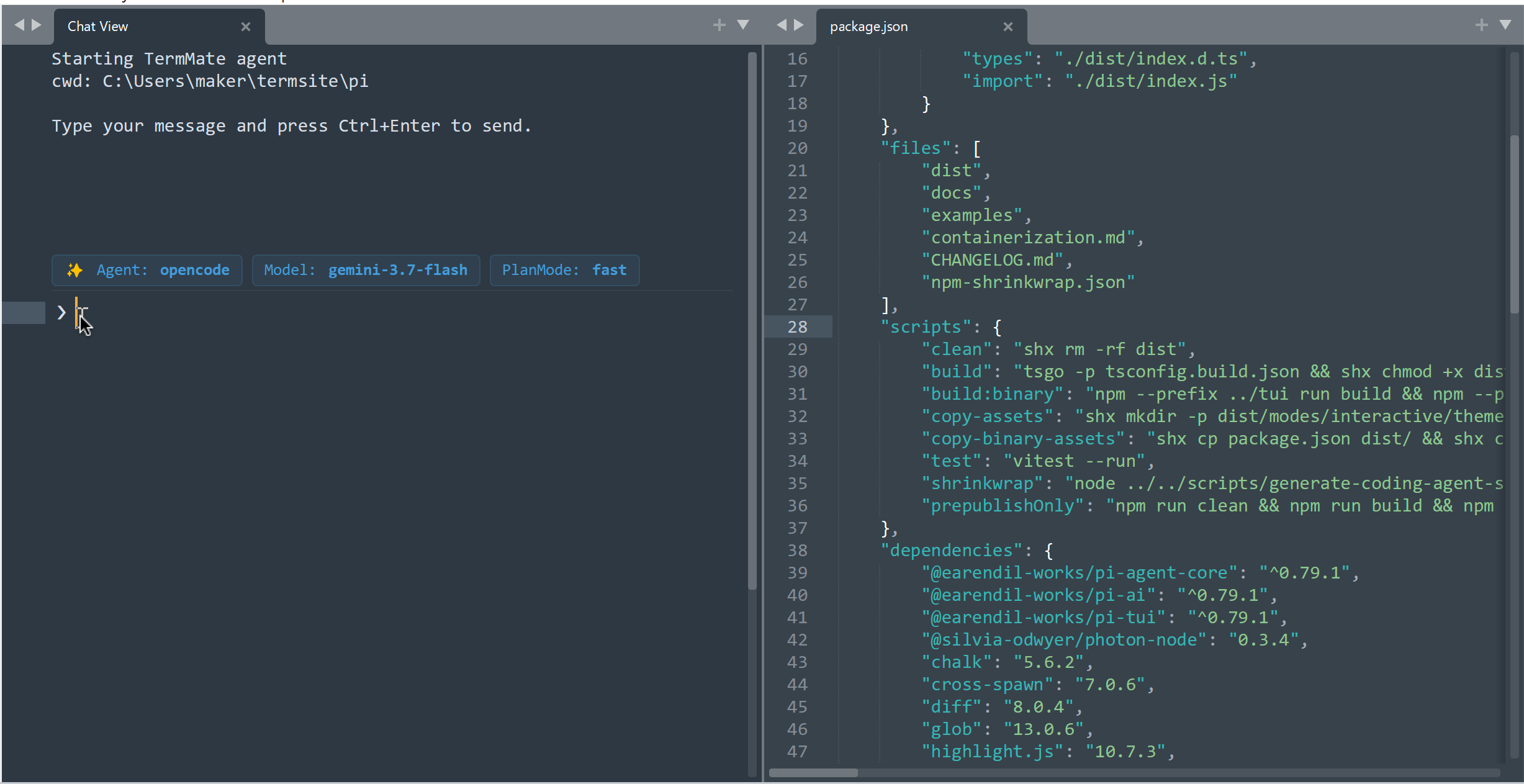Image resolution: width=1524 pixels, height=784 pixels.
Task: Go to previous tab in Chat View pane
Action: click(19, 25)
